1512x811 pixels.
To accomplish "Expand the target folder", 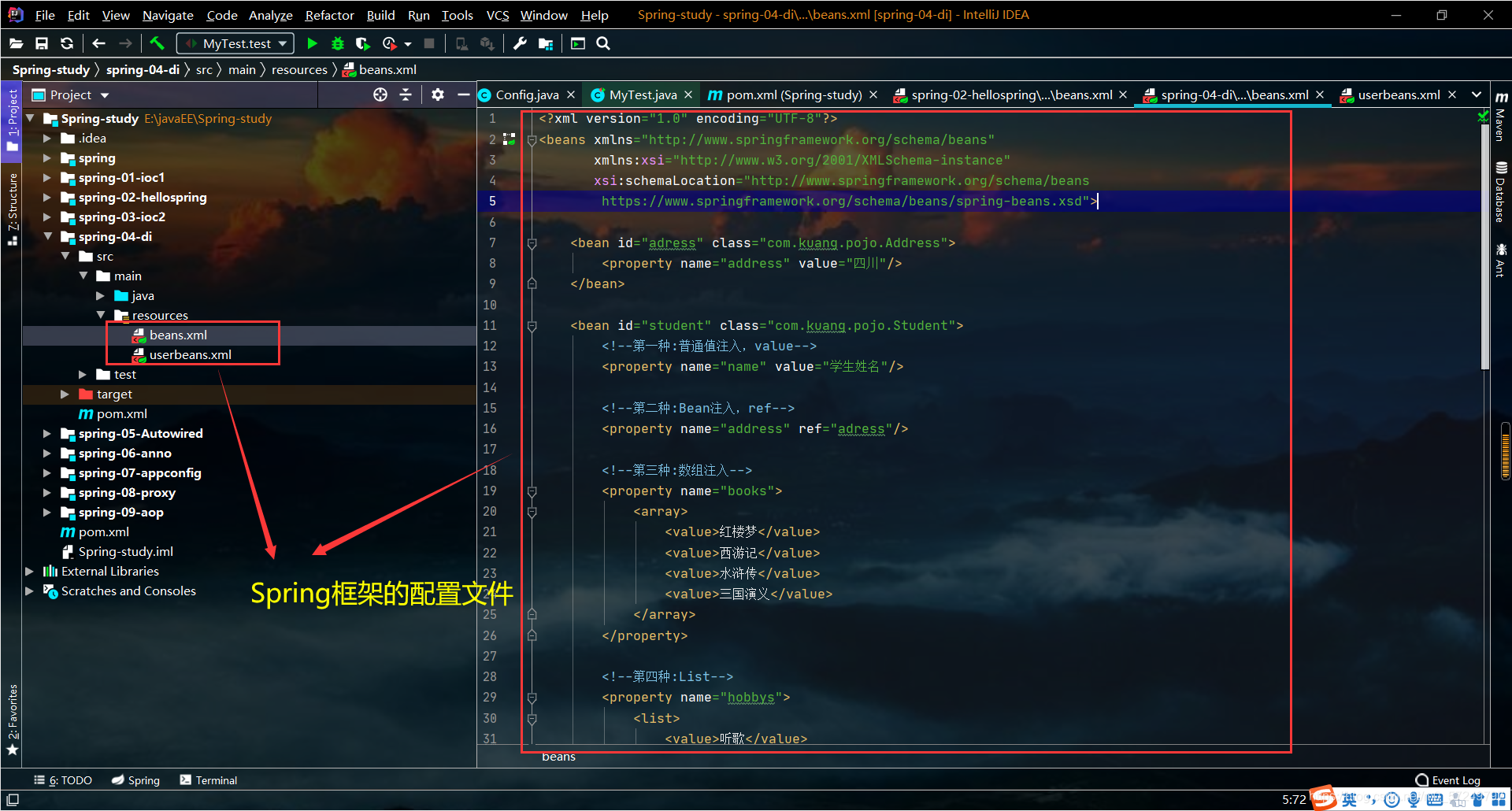I will point(65,394).
